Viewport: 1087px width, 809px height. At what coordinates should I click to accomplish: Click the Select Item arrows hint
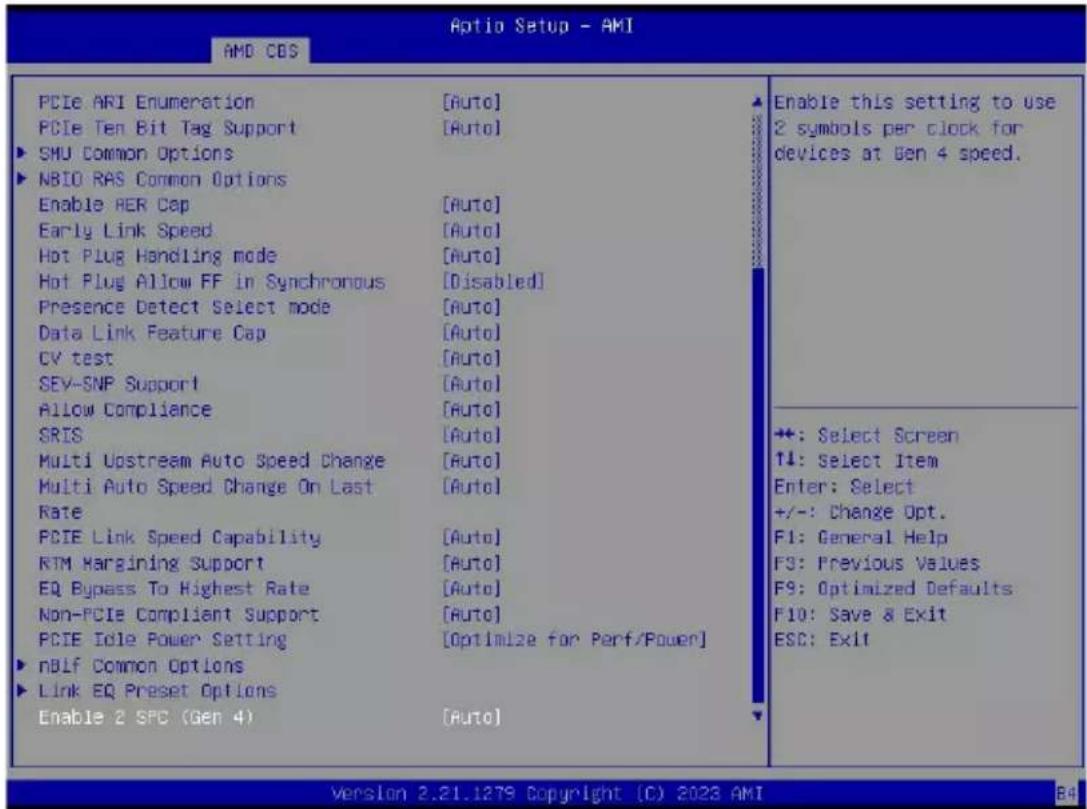(x=855, y=461)
